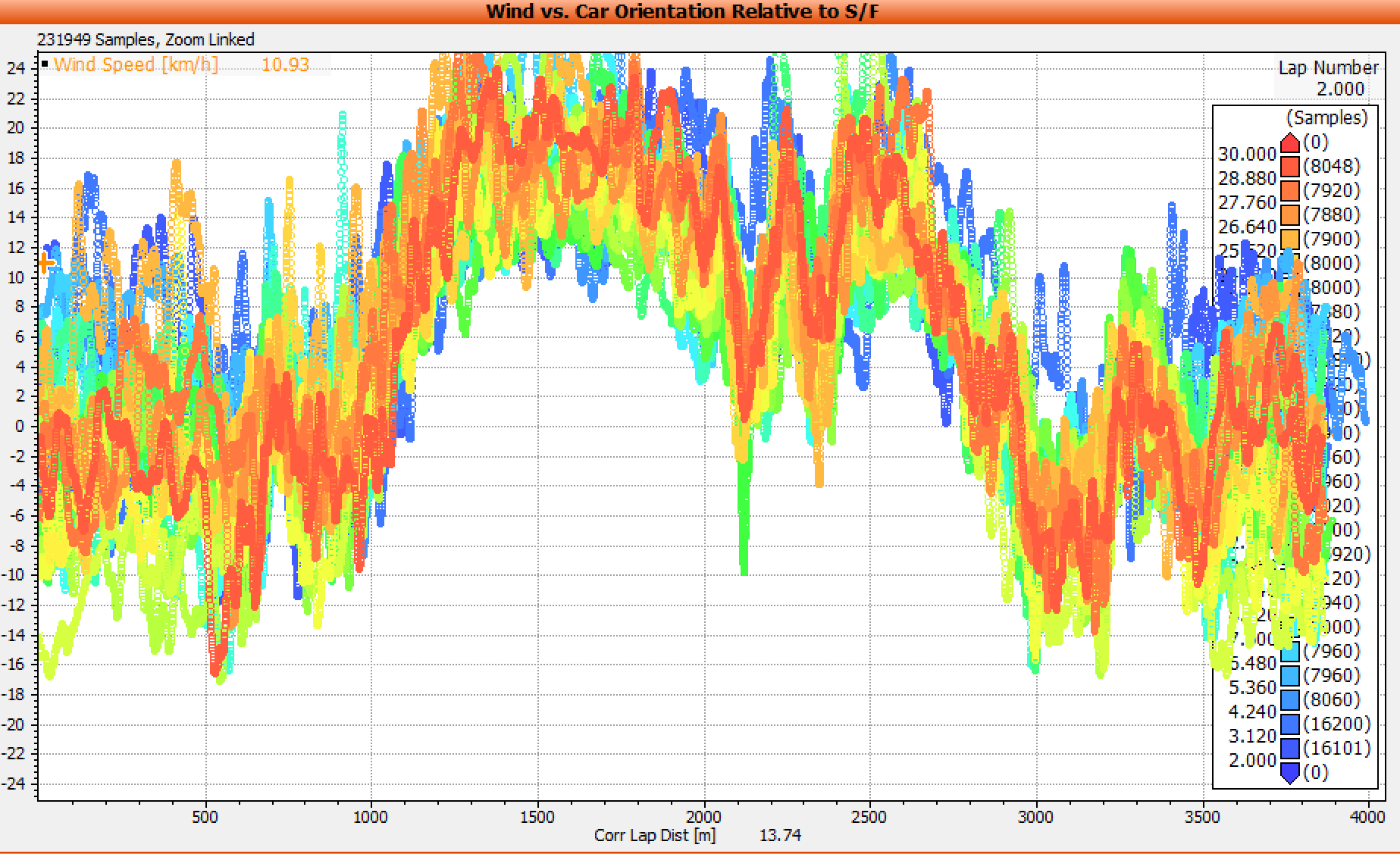Select the red over-range arrow in the legend
The width and height of the screenshot is (1400, 854).
coord(1290,142)
